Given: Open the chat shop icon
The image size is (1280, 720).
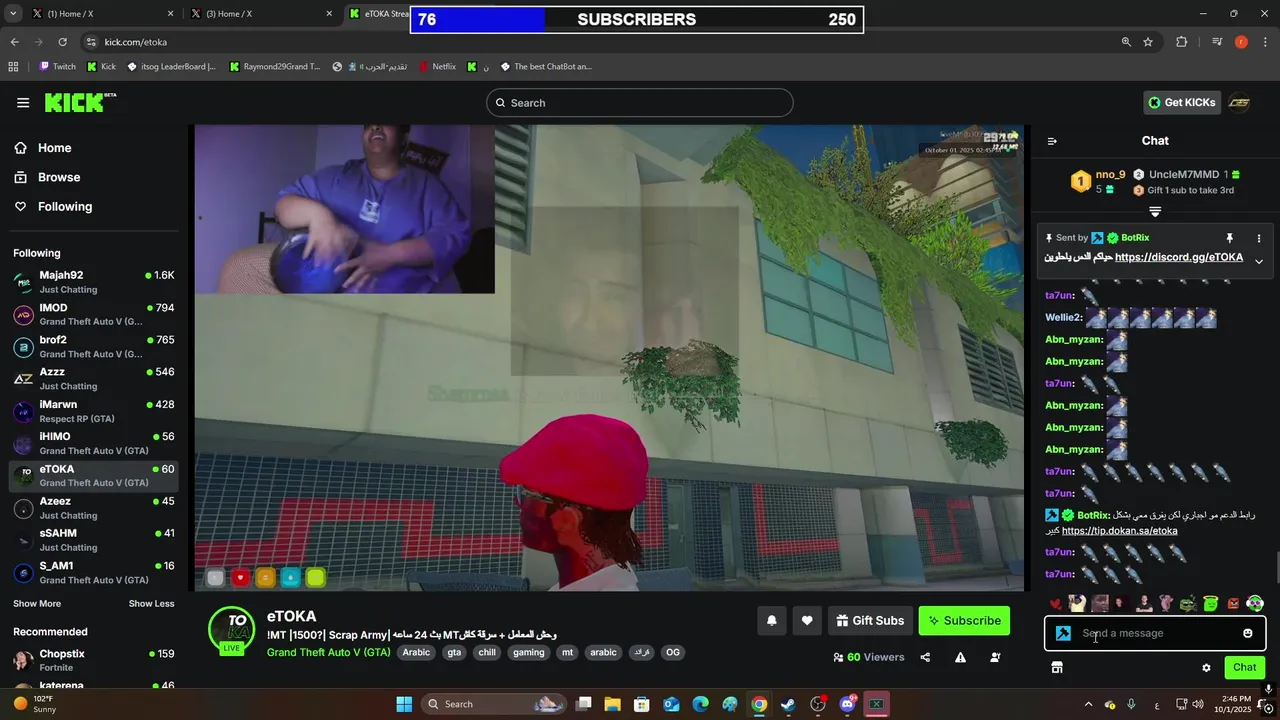Looking at the screenshot, I should click(x=1056, y=667).
